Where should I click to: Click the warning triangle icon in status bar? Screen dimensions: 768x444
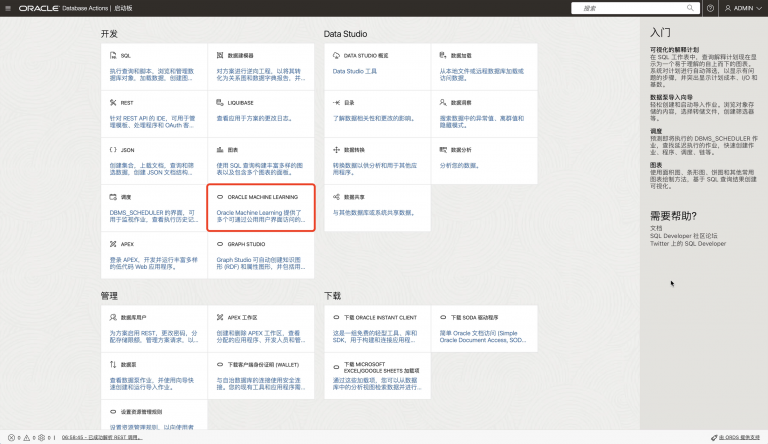pyautogui.click(x=26, y=438)
